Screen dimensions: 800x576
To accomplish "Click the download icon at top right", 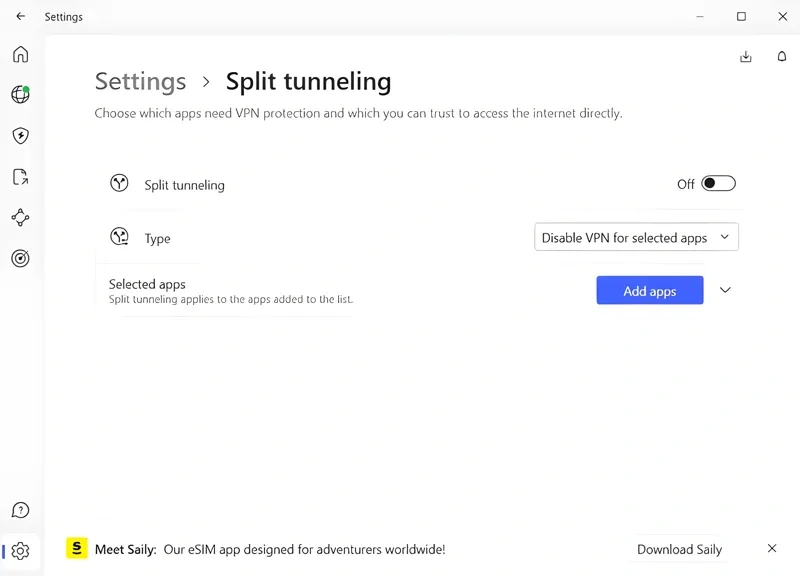I will [x=745, y=57].
